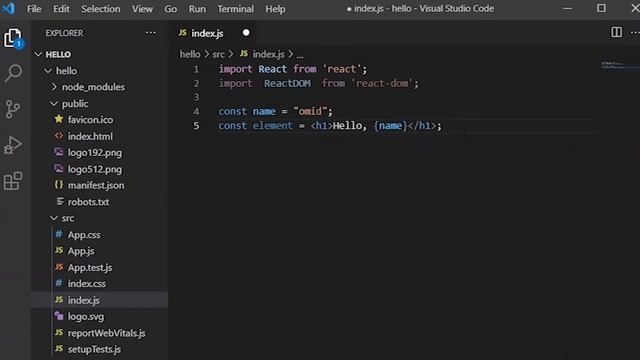The image size is (640, 360).
Task: Click the JS icon of App.test.js
Action: [59, 267]
